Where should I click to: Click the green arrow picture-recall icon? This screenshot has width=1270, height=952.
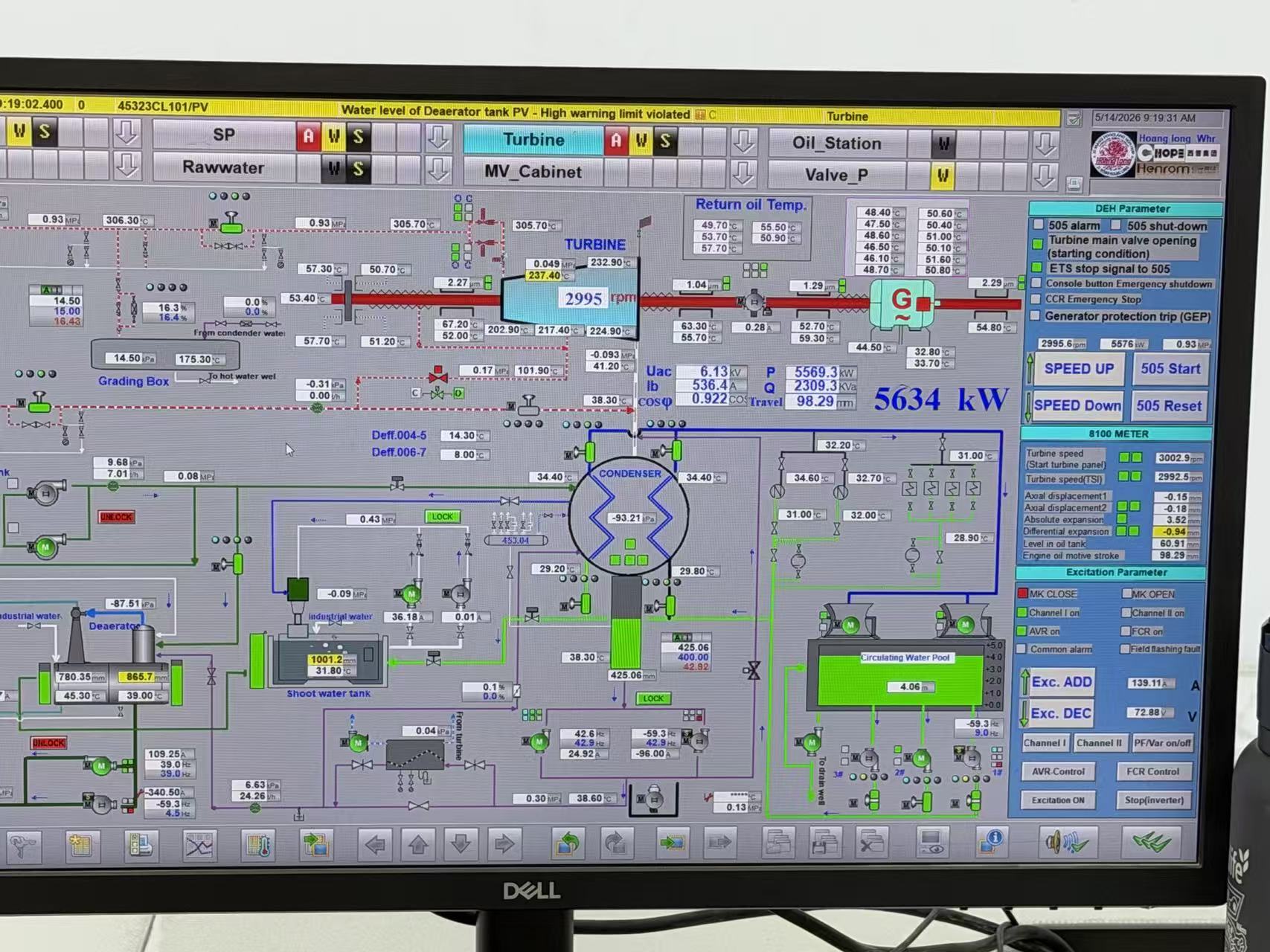(x=673, y=843)
